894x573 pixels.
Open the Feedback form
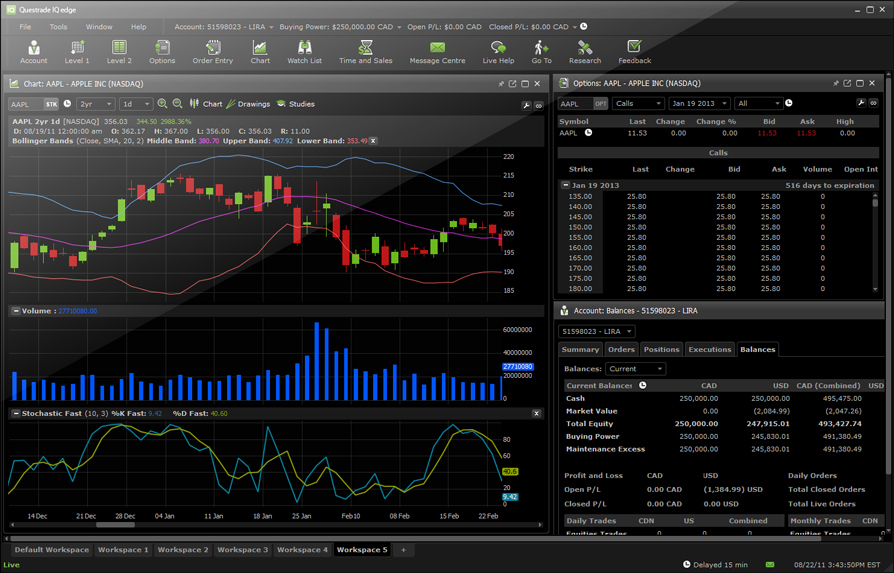click(x=635, y=52)
